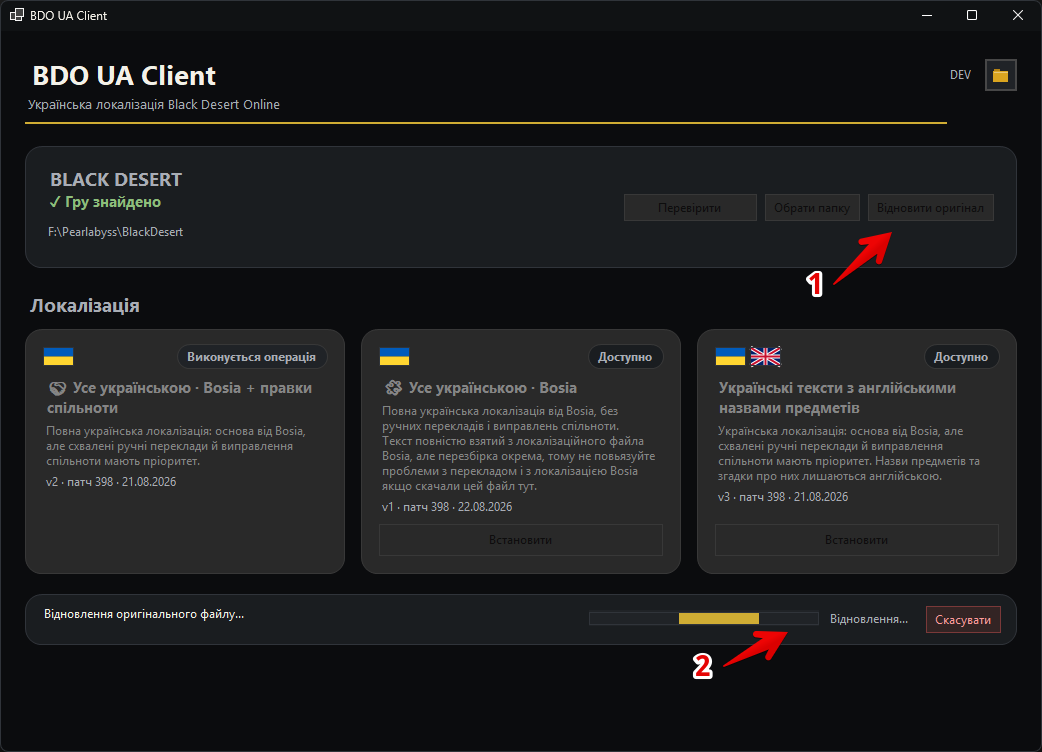Image resolution: width=1042 pixels, height=752 pixels.
Task: Click the DEV label
Action: tap(960, 75)
